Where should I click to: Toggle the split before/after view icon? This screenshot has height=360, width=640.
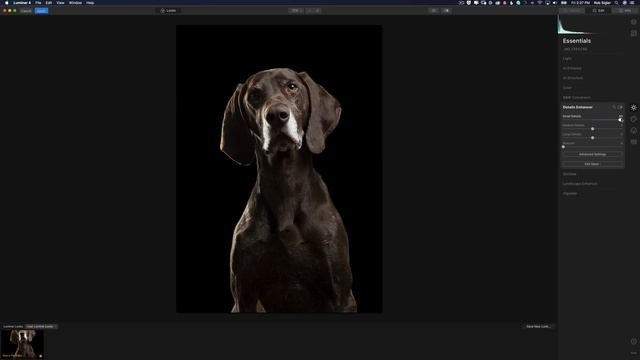(446, 11)
